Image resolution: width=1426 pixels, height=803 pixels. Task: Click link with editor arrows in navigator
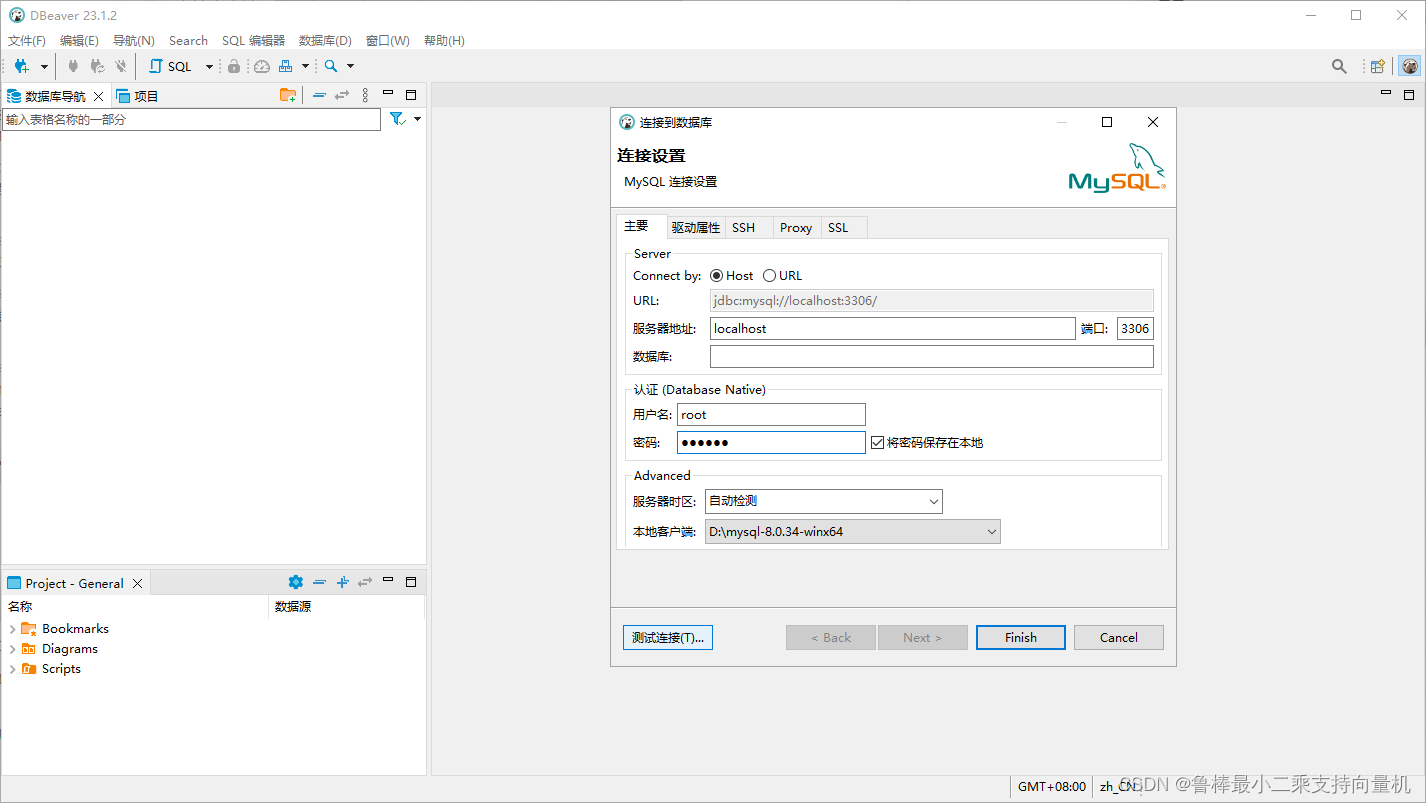342,95
